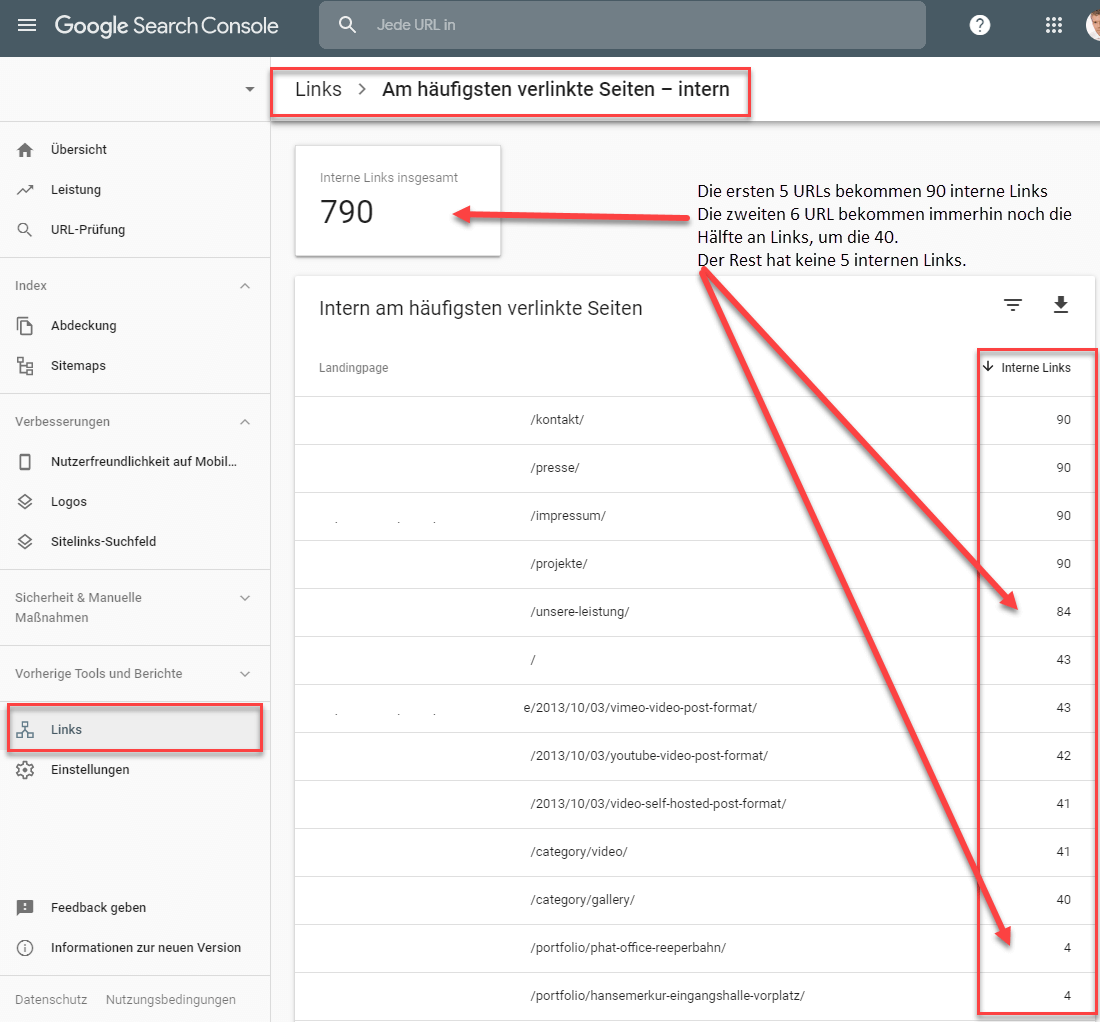Click the URL search input field

click(x=622, y=25)
